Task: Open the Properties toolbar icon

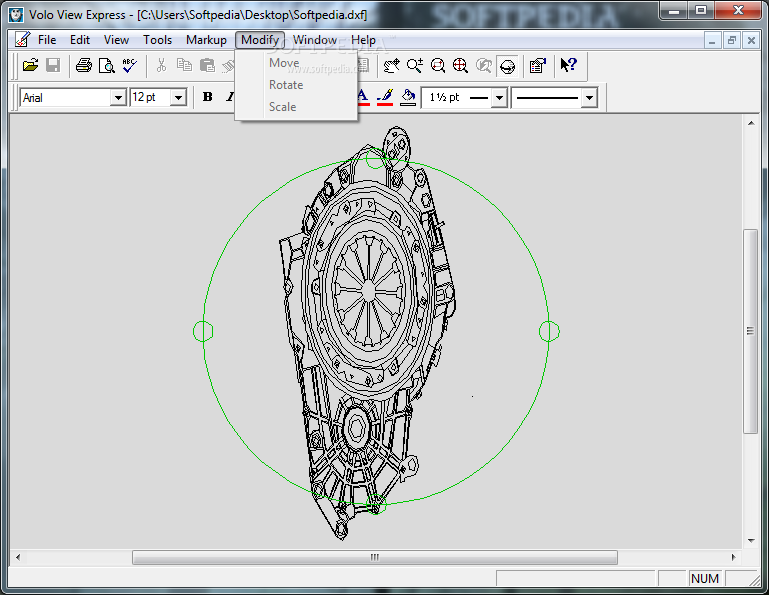Action: point(538,65)
